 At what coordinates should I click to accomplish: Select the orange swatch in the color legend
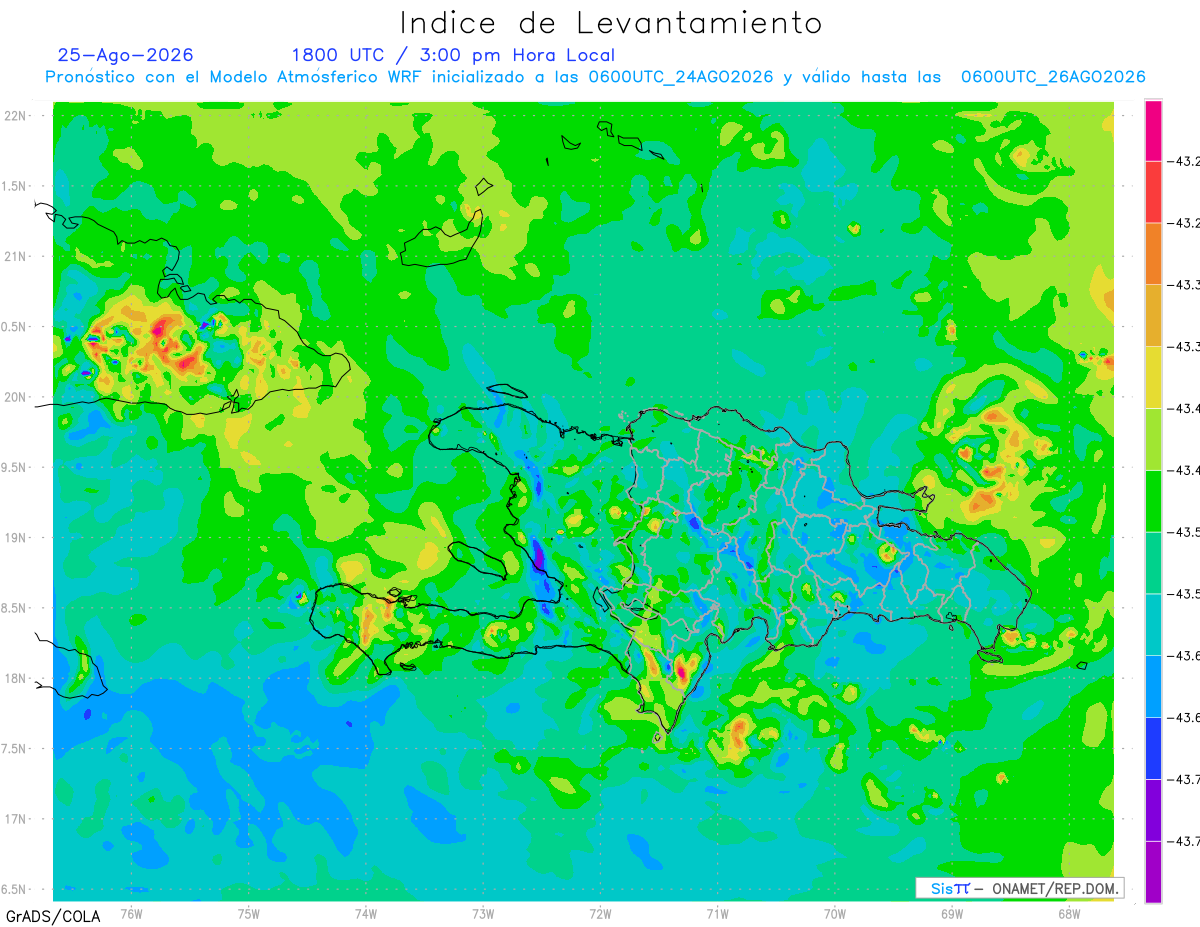click(x=1153, y=254)
